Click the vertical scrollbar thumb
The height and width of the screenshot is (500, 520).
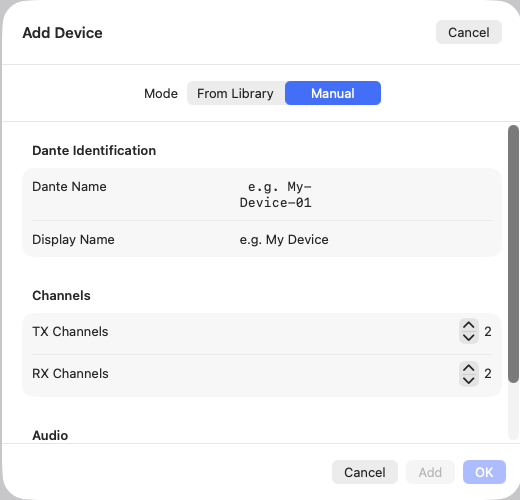[513, 254]
